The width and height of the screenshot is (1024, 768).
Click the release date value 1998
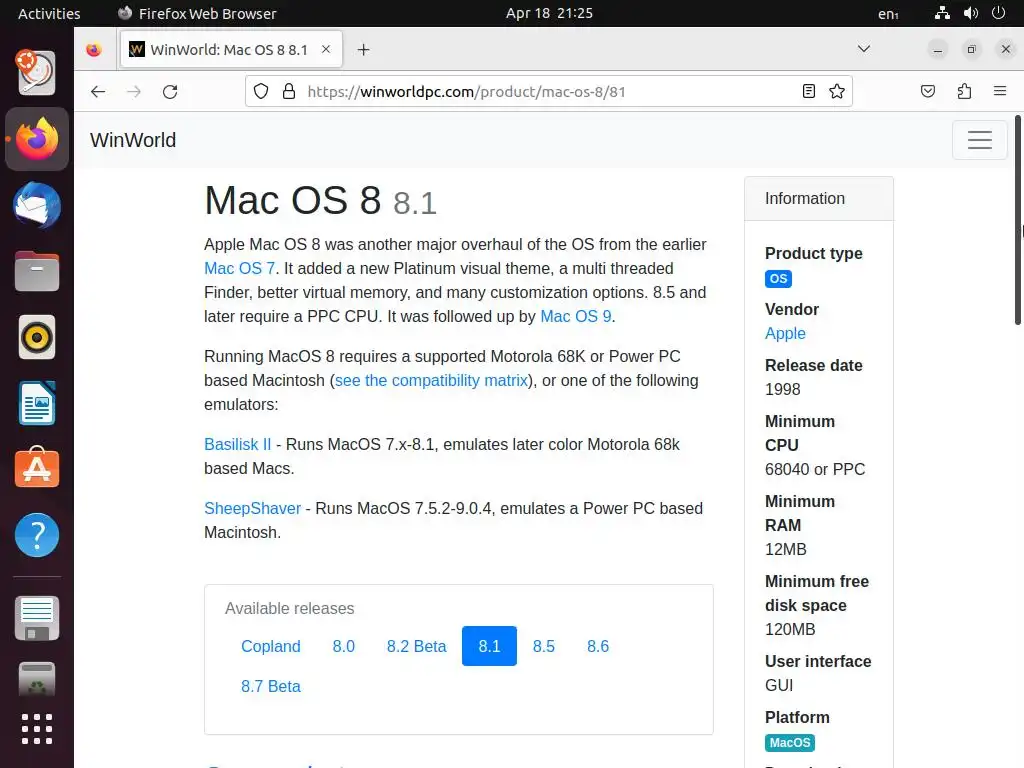782,389
